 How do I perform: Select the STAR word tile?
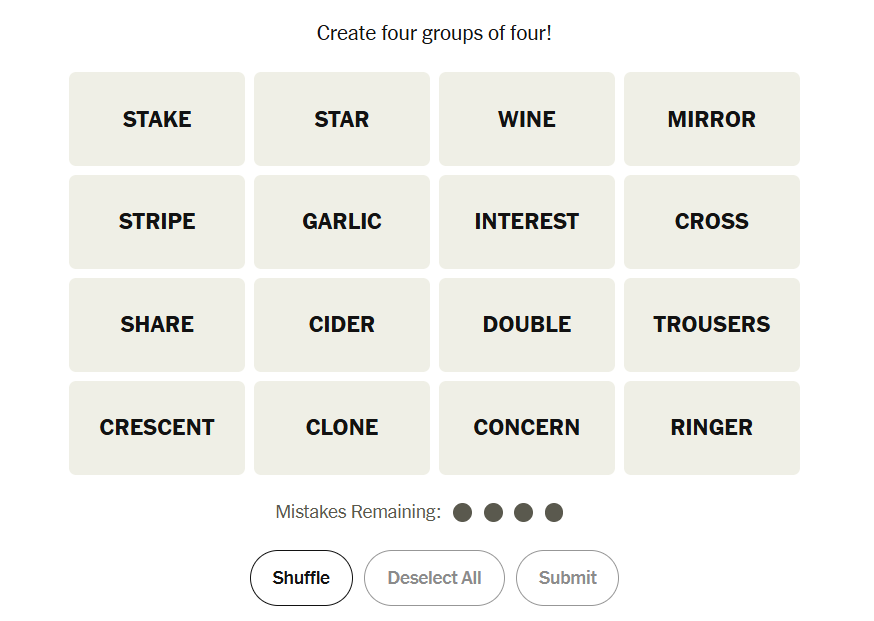(x=342, y=119)
